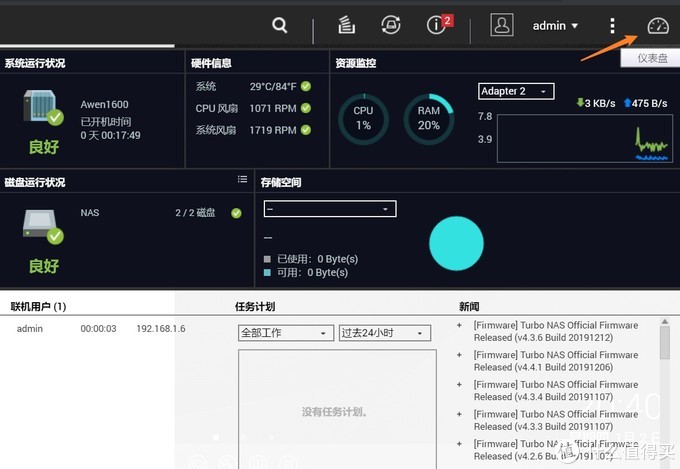Click the 29°C/84°F temperature value

(x=273, y=86)
